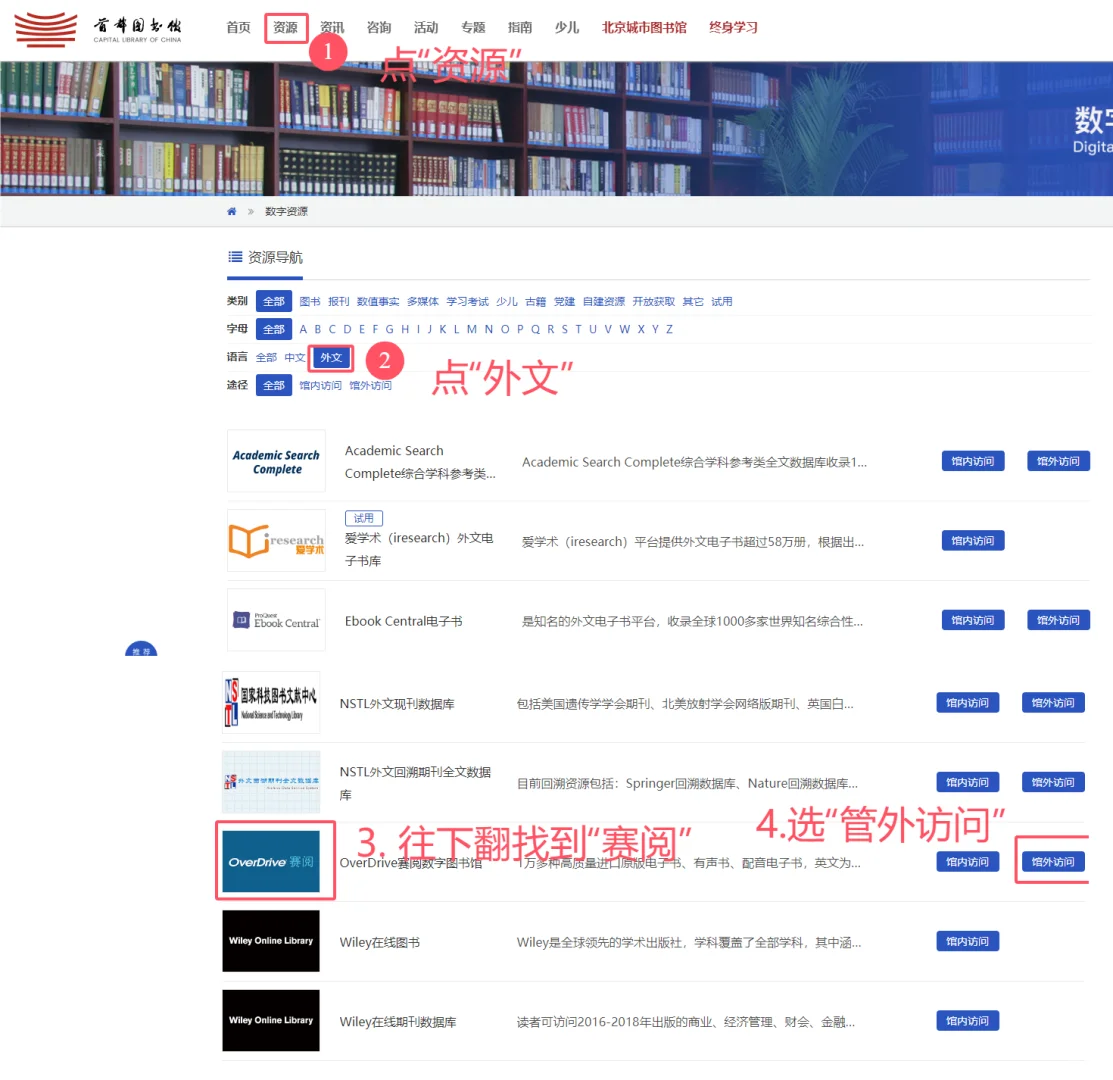This screenshot has width=1113, height=1080.
Task: Open the 咨询 navigation item
Action: point(379,28)
